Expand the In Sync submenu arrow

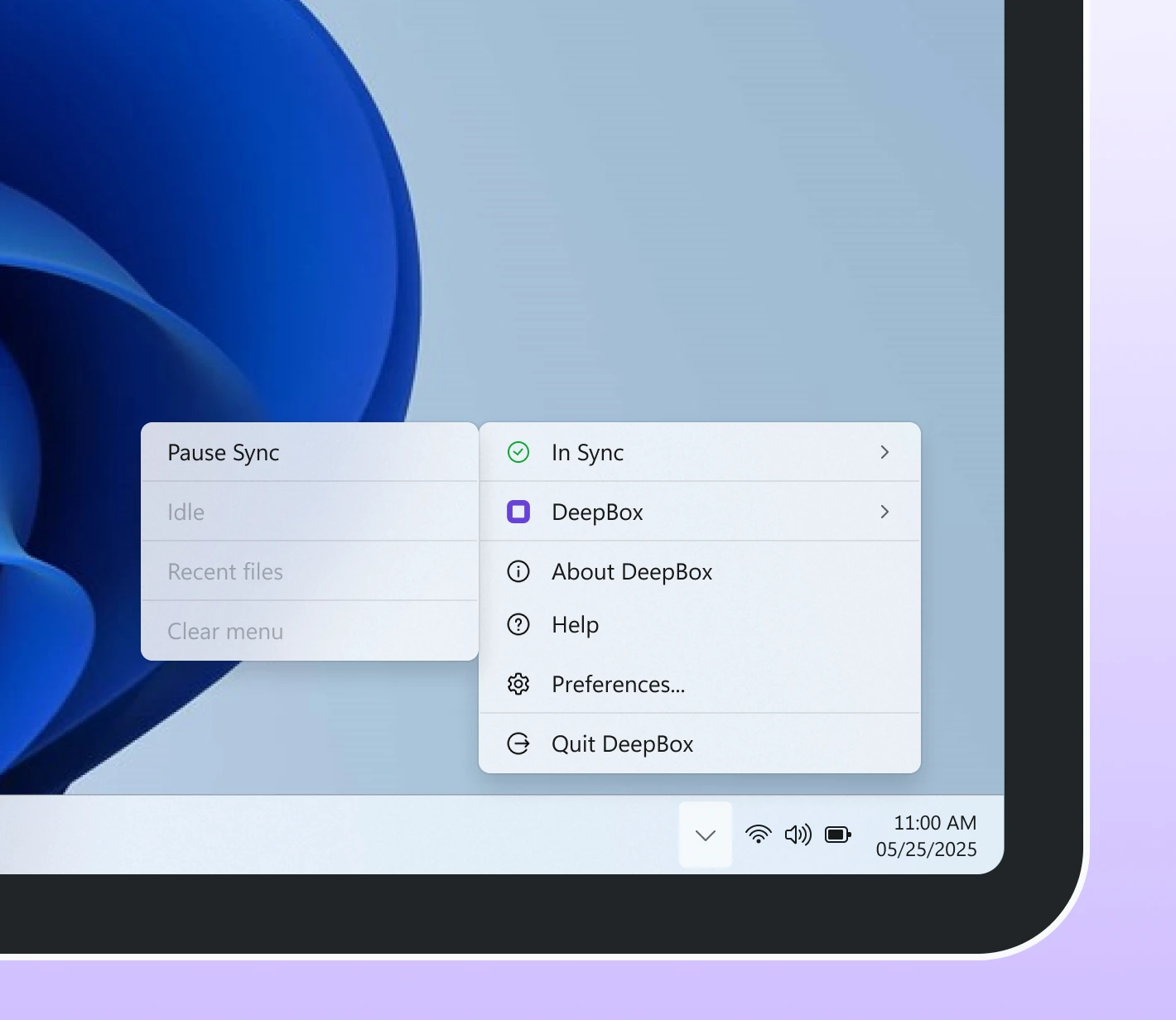tap(884, 452)
